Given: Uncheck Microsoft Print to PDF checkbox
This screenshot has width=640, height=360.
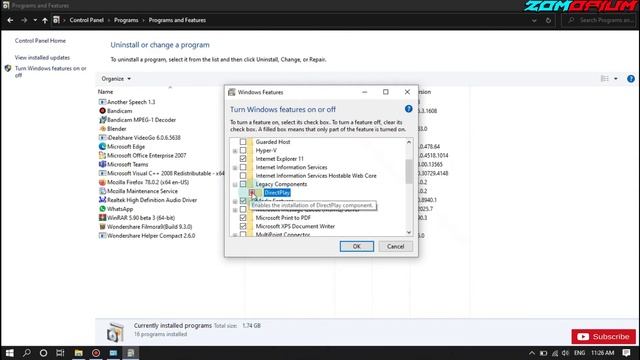Looking at the screenshot, I should coord(243,218).
